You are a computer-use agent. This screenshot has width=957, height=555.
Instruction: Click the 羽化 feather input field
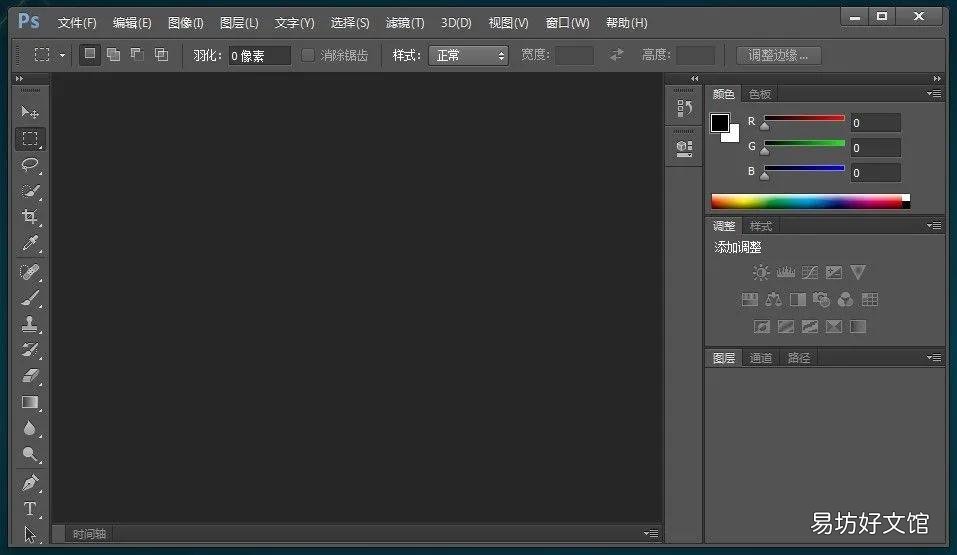pos(259,56)
